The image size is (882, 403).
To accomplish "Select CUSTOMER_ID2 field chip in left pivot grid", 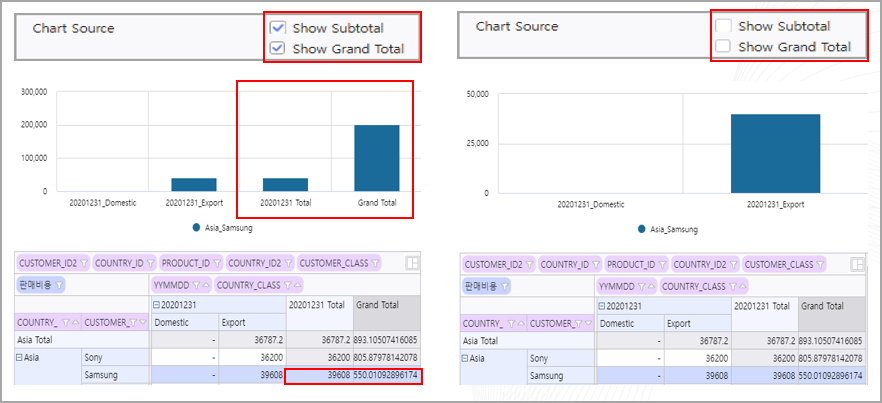I will click(x=54, y=263).
